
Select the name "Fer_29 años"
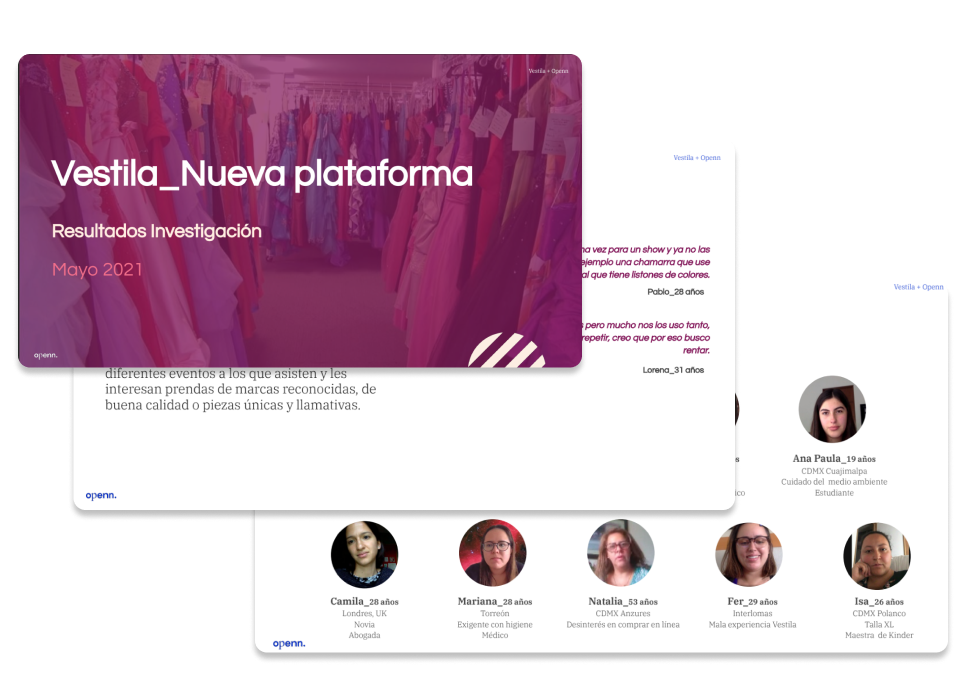click(752, 601)
